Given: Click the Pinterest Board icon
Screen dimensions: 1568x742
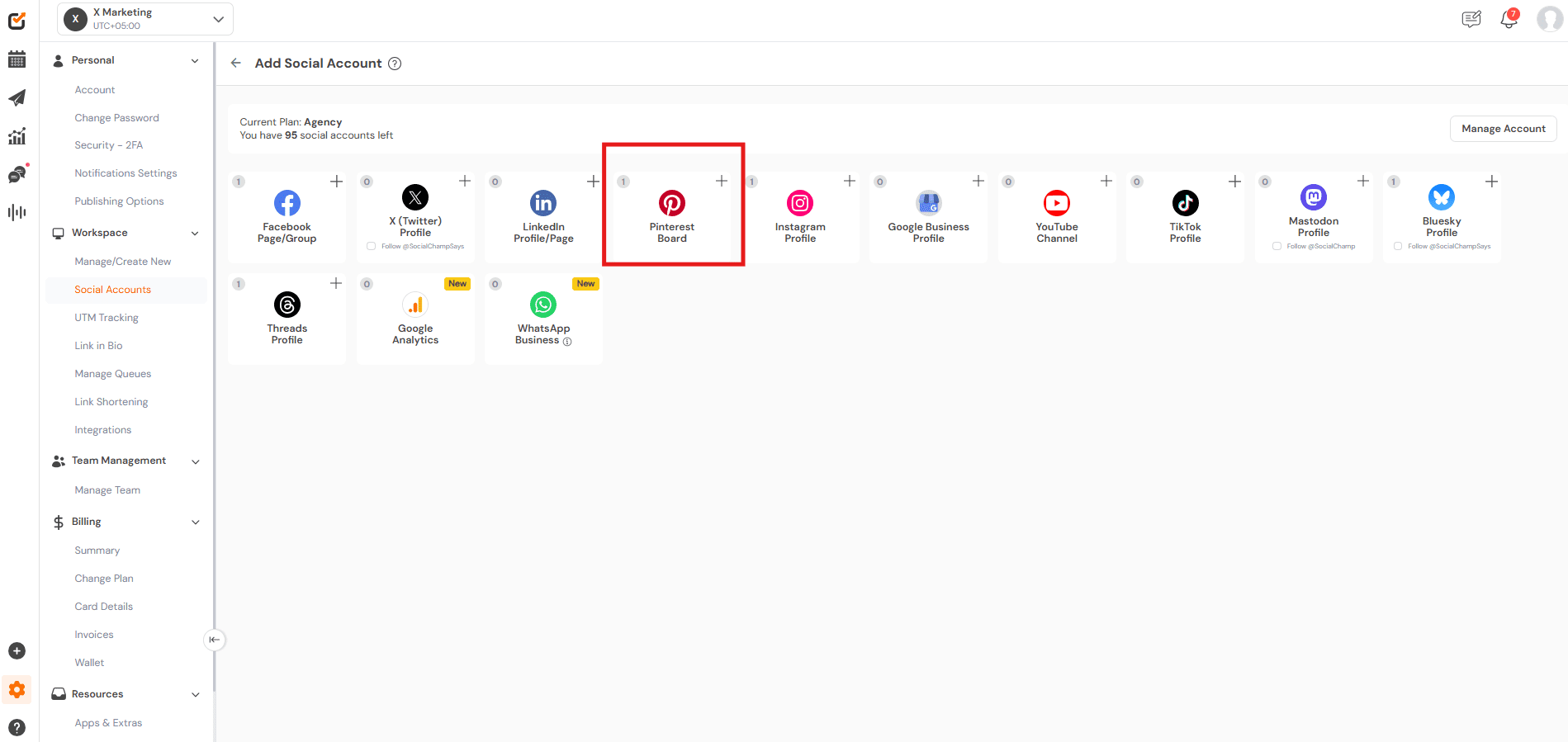Looking at the screenshot, I should 671,203.
